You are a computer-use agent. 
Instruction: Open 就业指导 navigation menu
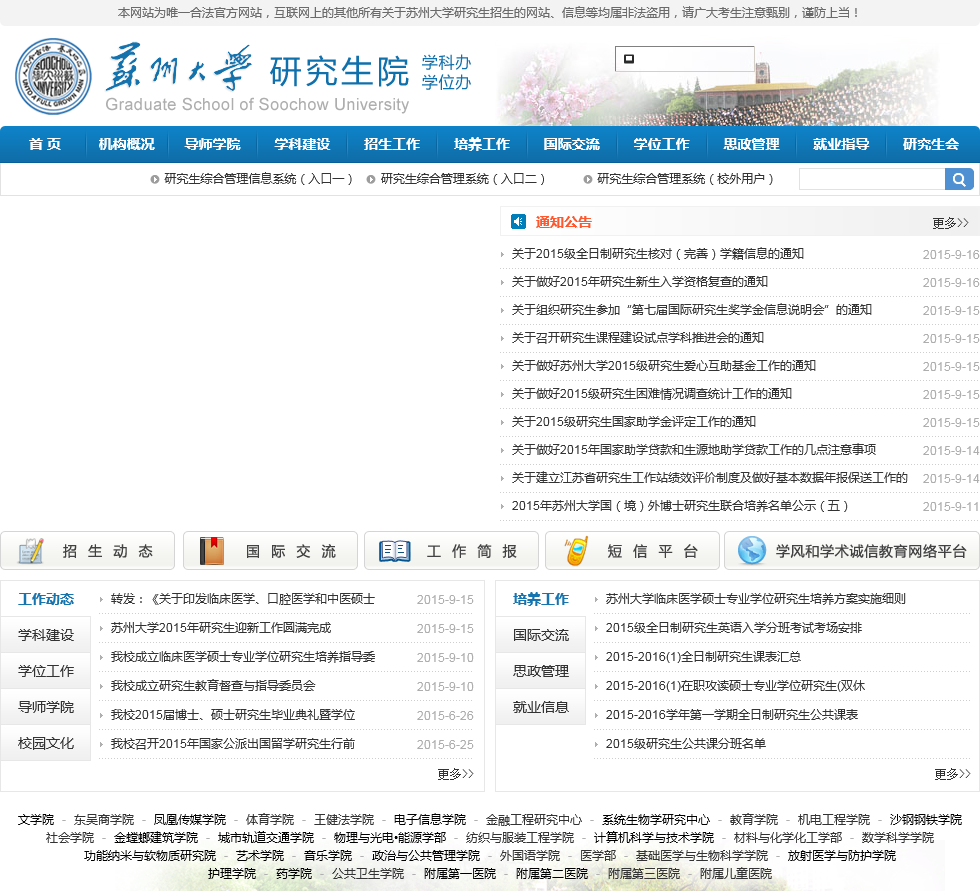click(841, 144)
